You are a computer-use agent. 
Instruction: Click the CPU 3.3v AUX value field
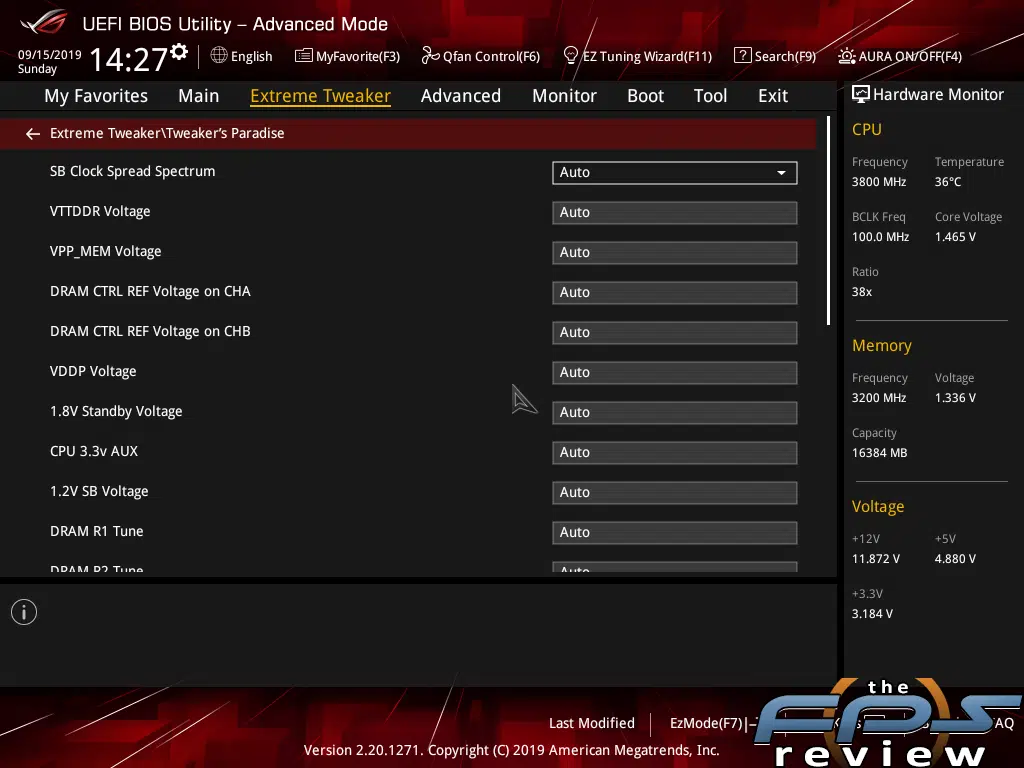pos(675,452)
